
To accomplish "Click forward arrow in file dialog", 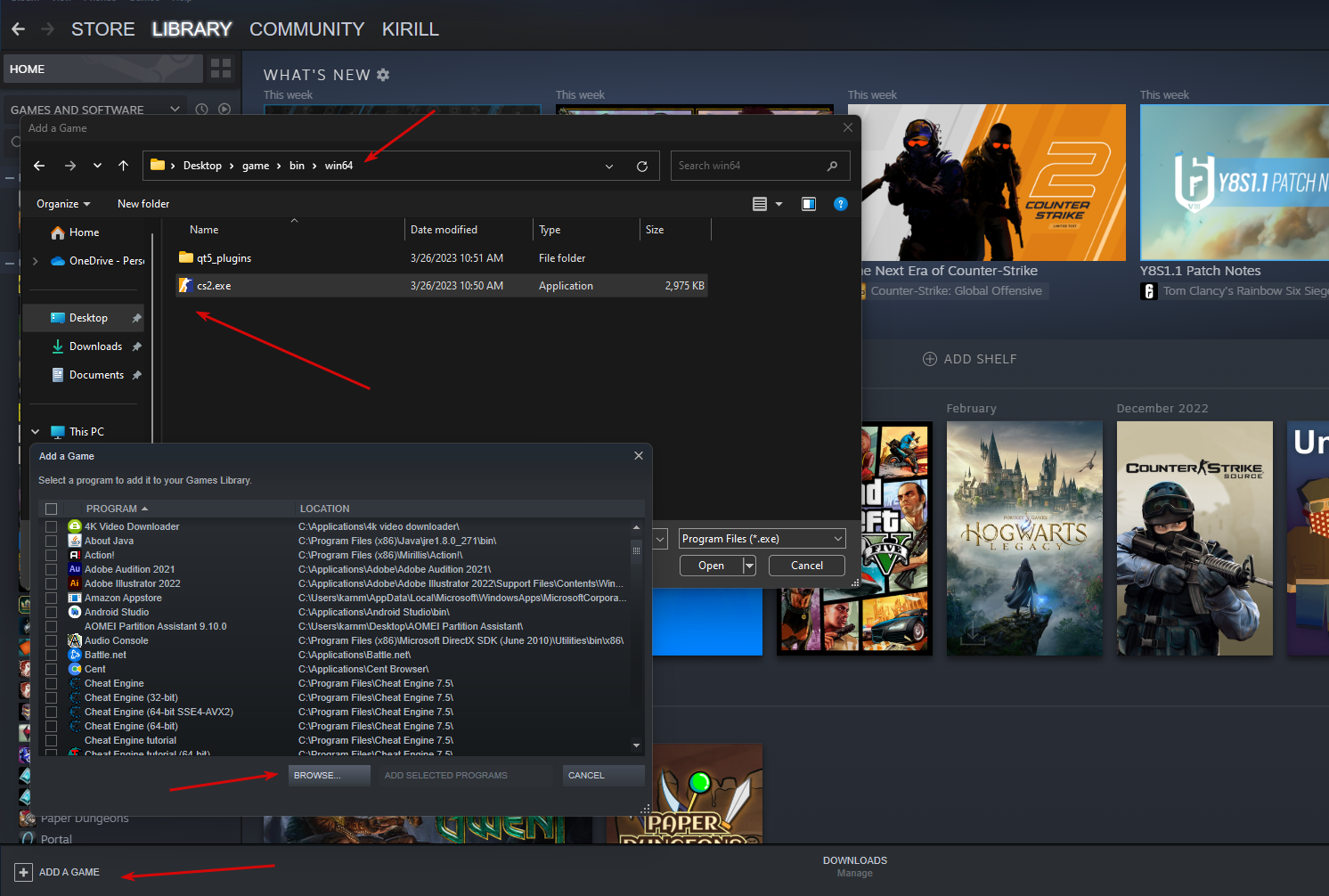I will [x=70, y=166].
